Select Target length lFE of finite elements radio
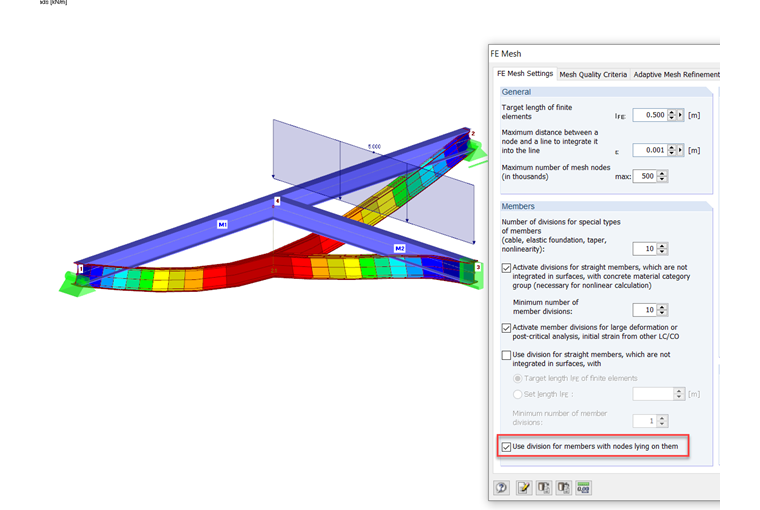Screen dimensions: 760x510 tap(518, 378)
